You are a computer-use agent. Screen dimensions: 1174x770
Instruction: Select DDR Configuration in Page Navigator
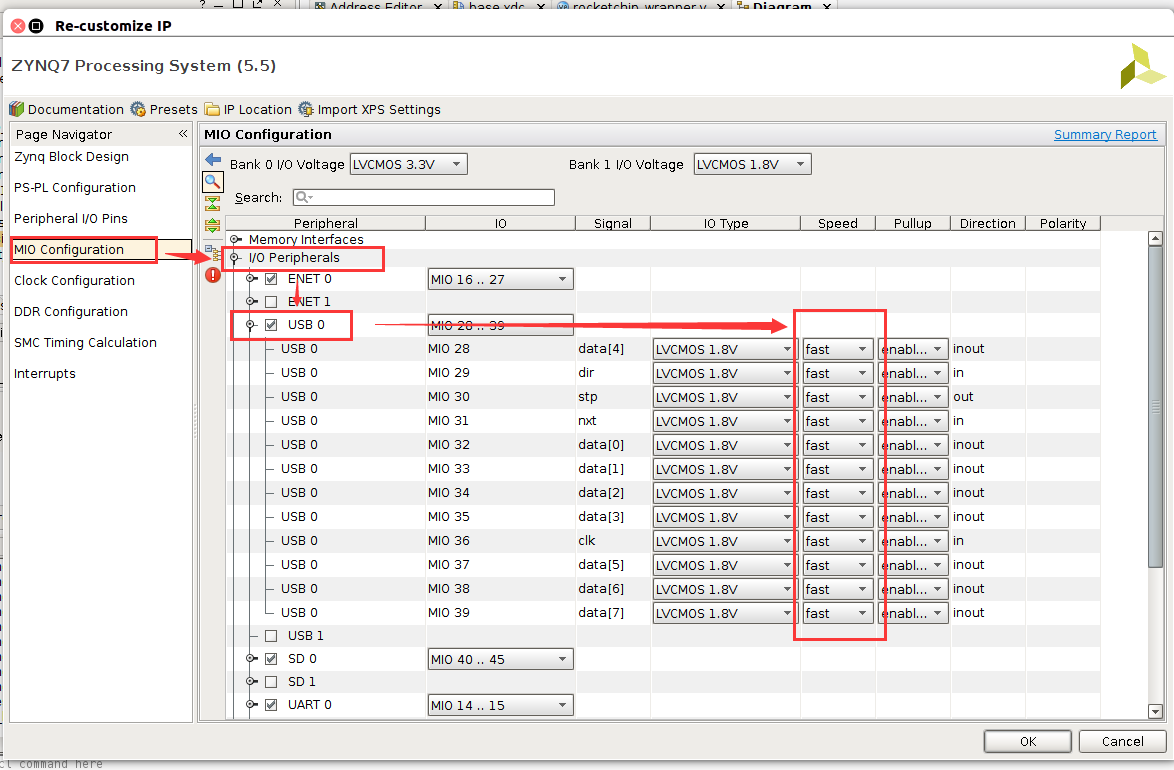point(71,312)
